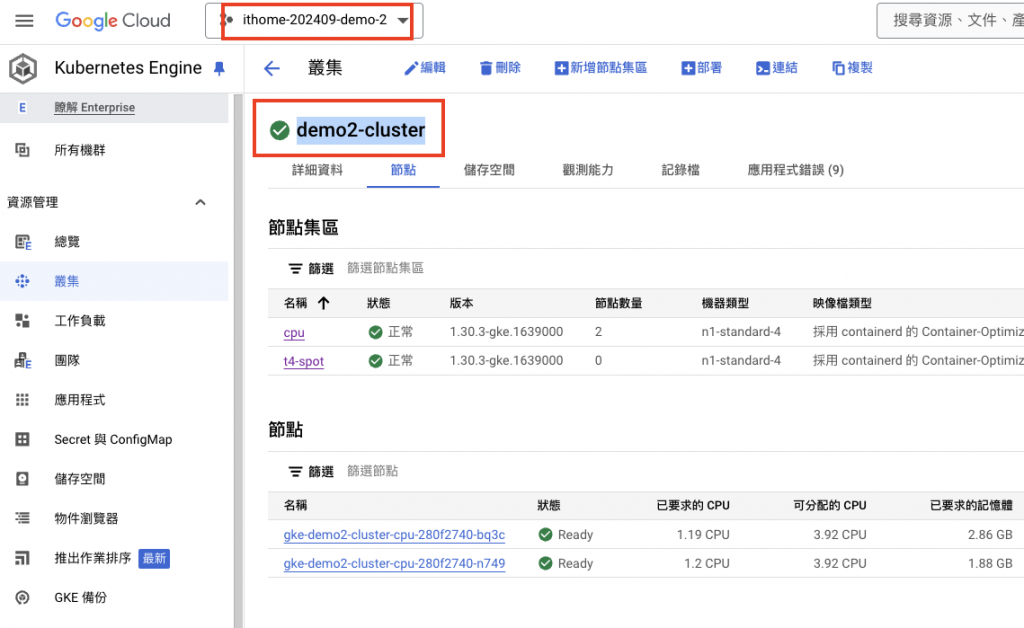Screen dimensions: 1024x628
Task: Open 工作負載 in sidebar
Action: click(80, 321)
